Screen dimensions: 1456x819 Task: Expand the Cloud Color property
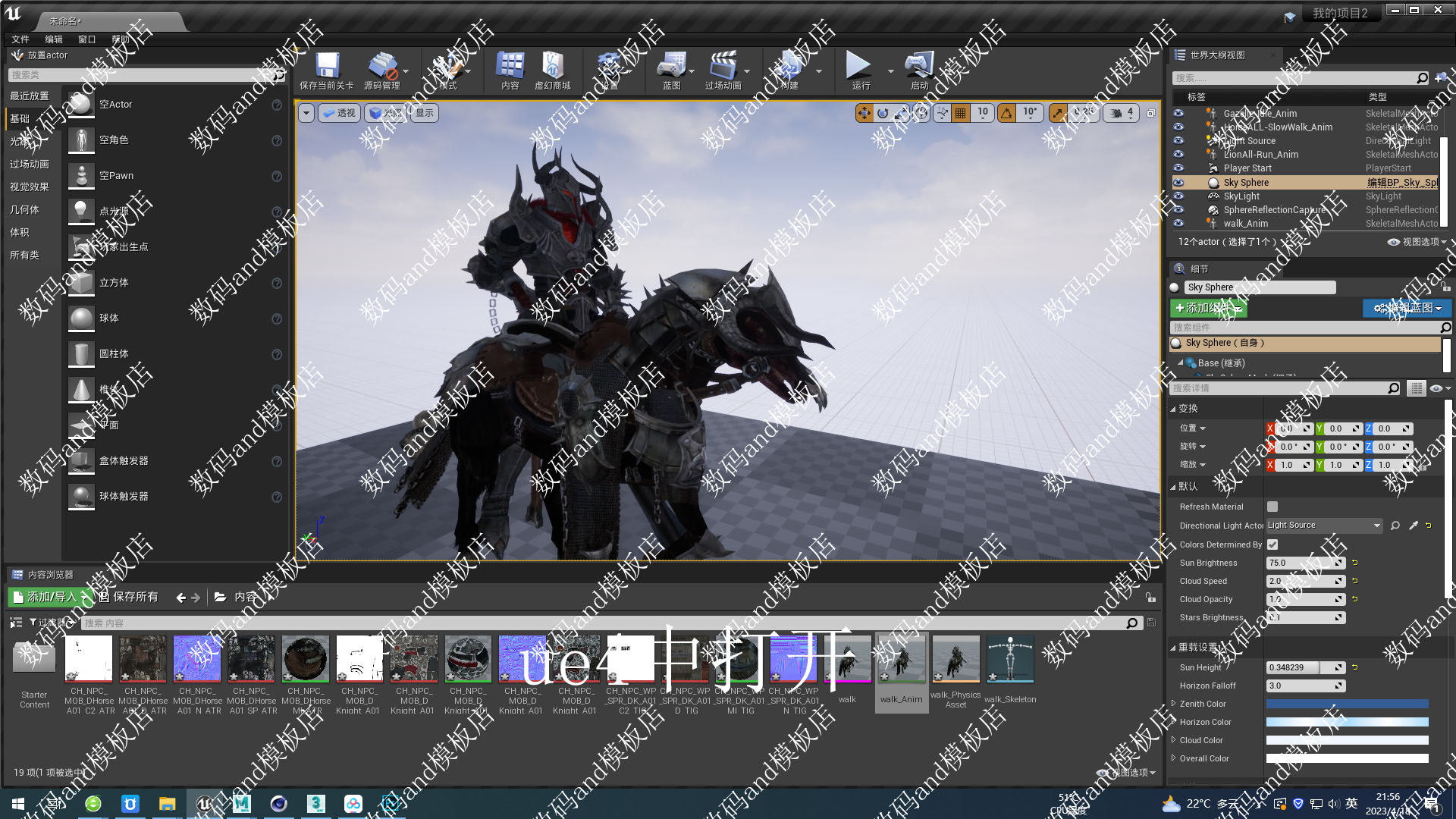[x=1174, y=740]
